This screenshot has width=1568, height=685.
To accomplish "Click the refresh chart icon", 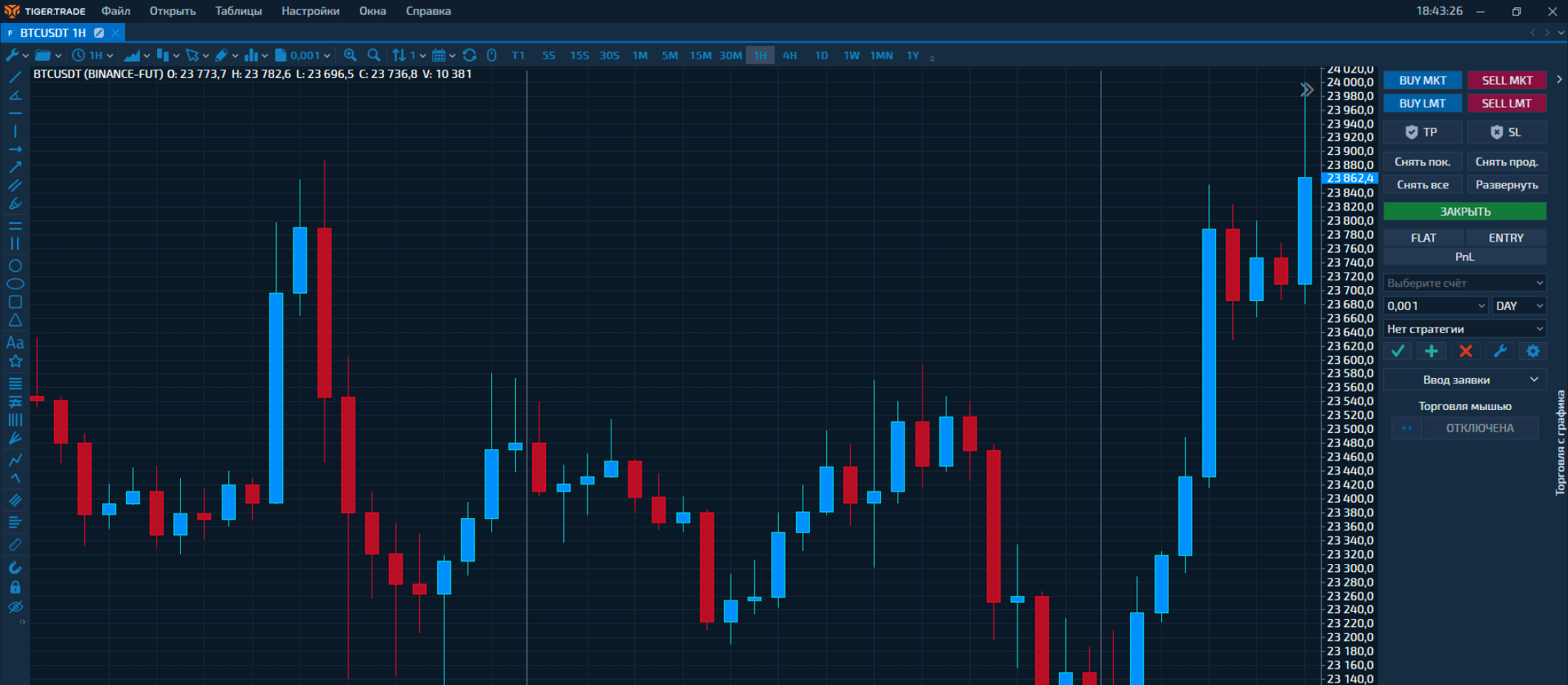I will (469, 56).
